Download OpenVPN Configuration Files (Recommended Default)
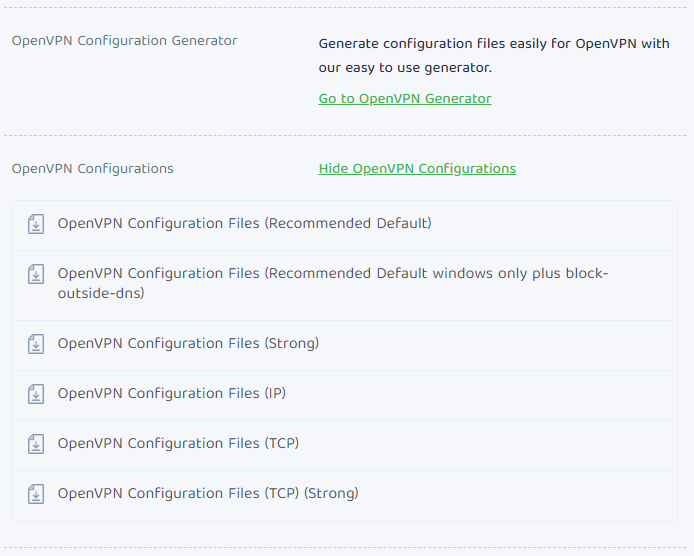The width and height of the screenshot is (694, 556). (x=244, y=224)
